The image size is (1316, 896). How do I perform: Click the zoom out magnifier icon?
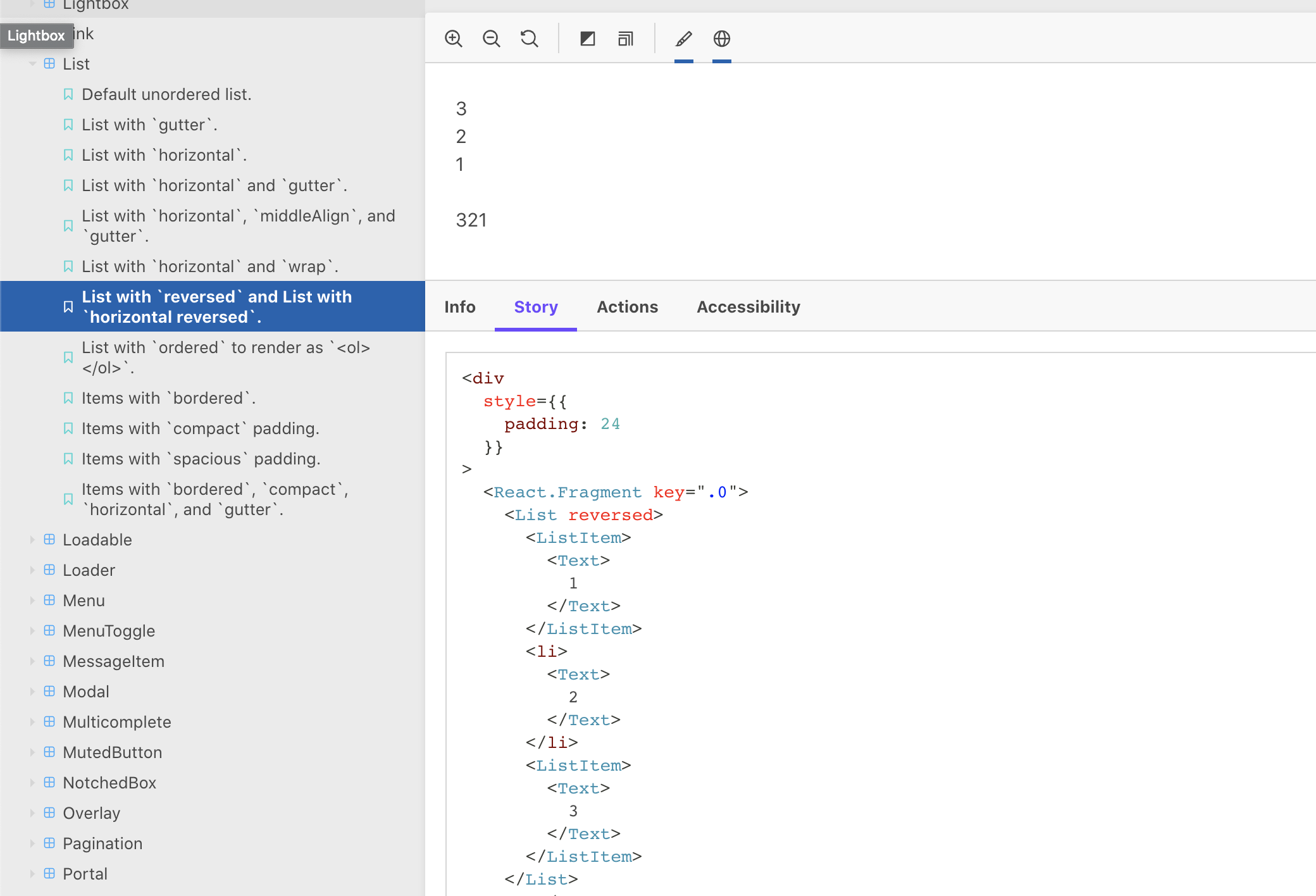click(491, 39)
